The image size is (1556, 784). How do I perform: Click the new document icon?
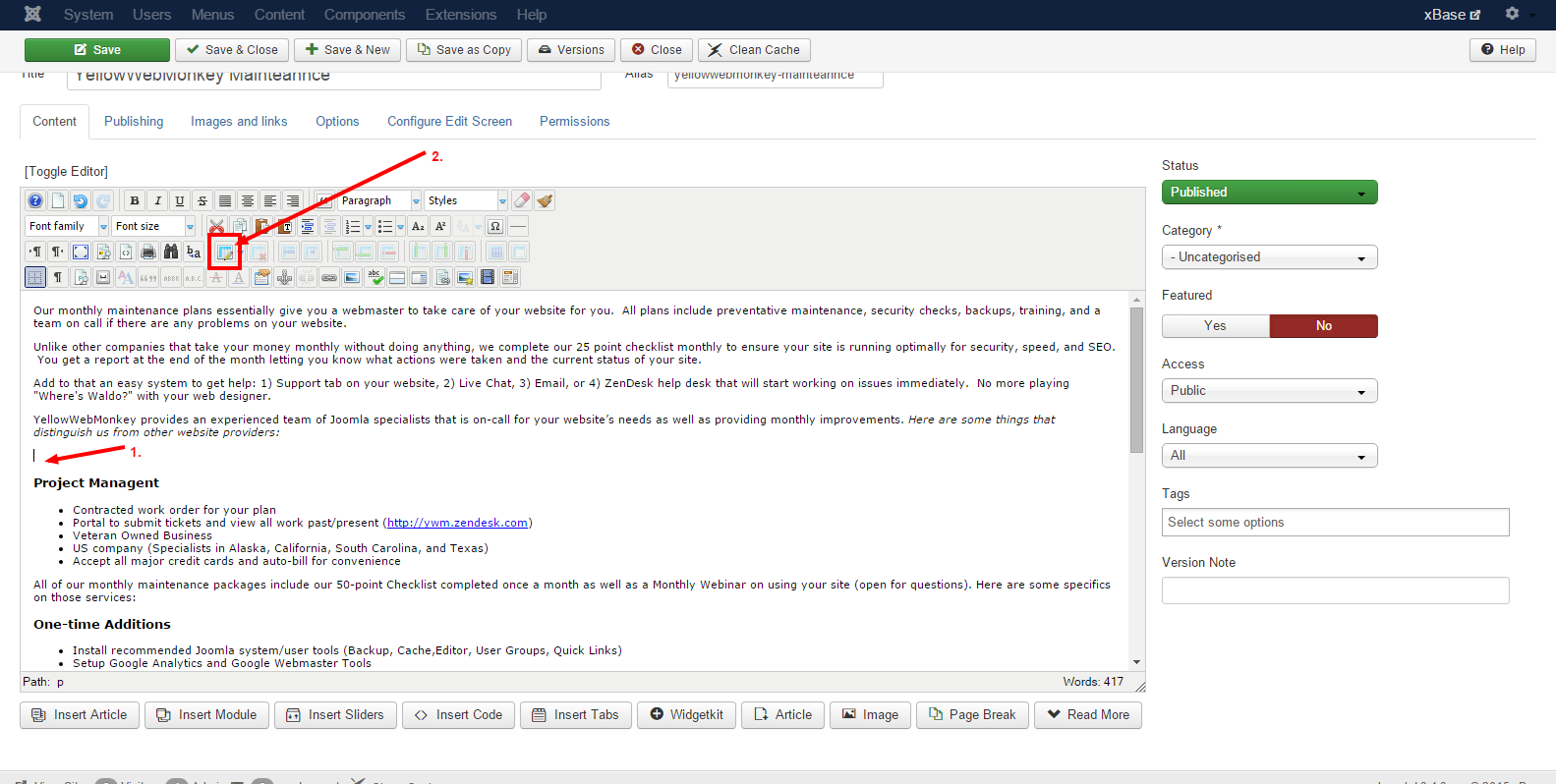click(x=58, y=200)
